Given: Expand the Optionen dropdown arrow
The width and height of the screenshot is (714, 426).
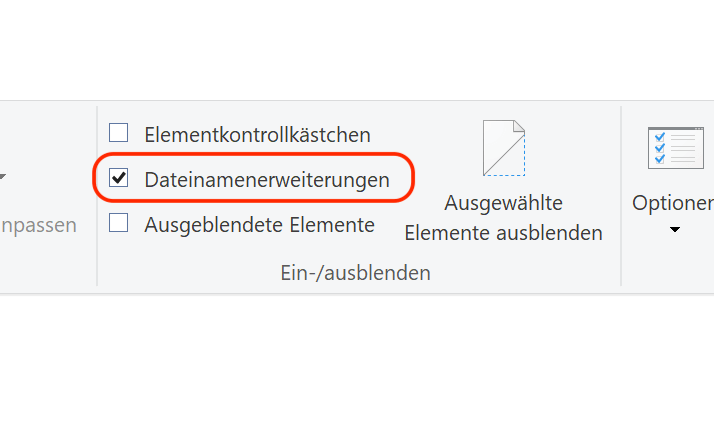Looking at the screenshot, I should pos(675,229).
